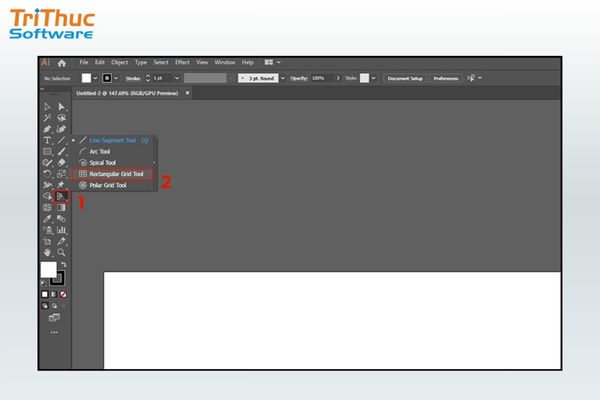Set paint mode to Color
Image resolution: width=600 pixels, height=400 pixels.
point(45,294)
